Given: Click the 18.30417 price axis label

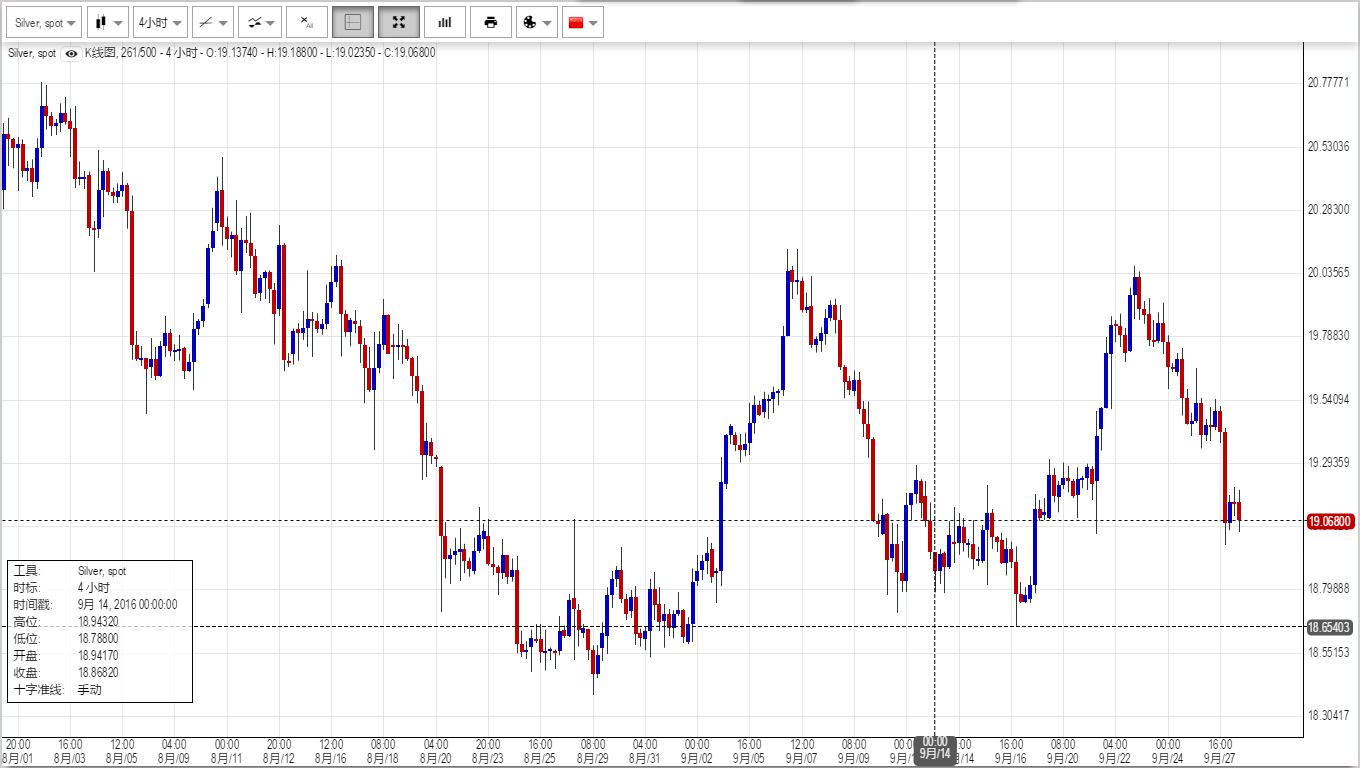Looking at the screenshot, I should pos(1329,715).
